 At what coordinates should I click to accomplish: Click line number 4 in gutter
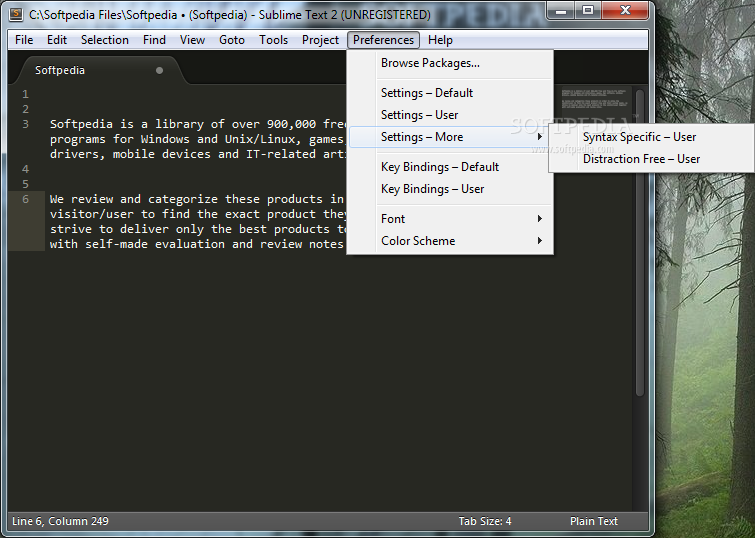[25, 169]
